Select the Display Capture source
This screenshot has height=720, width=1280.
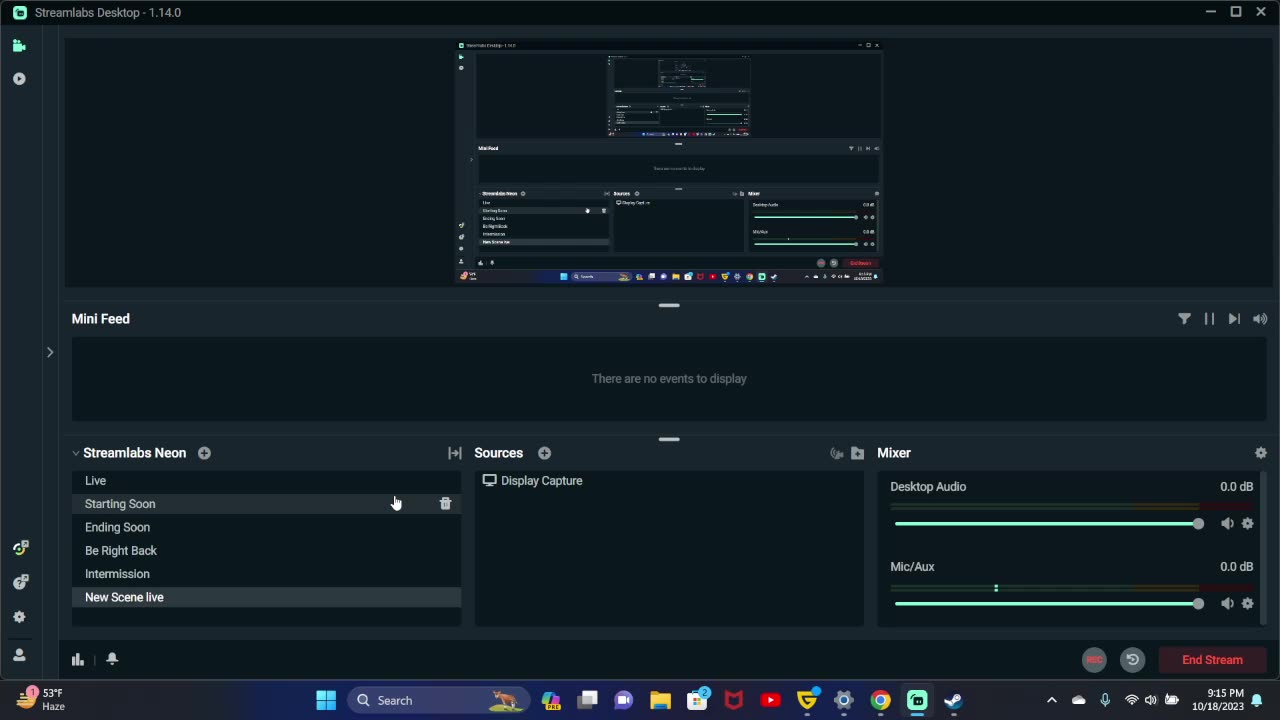668,481
